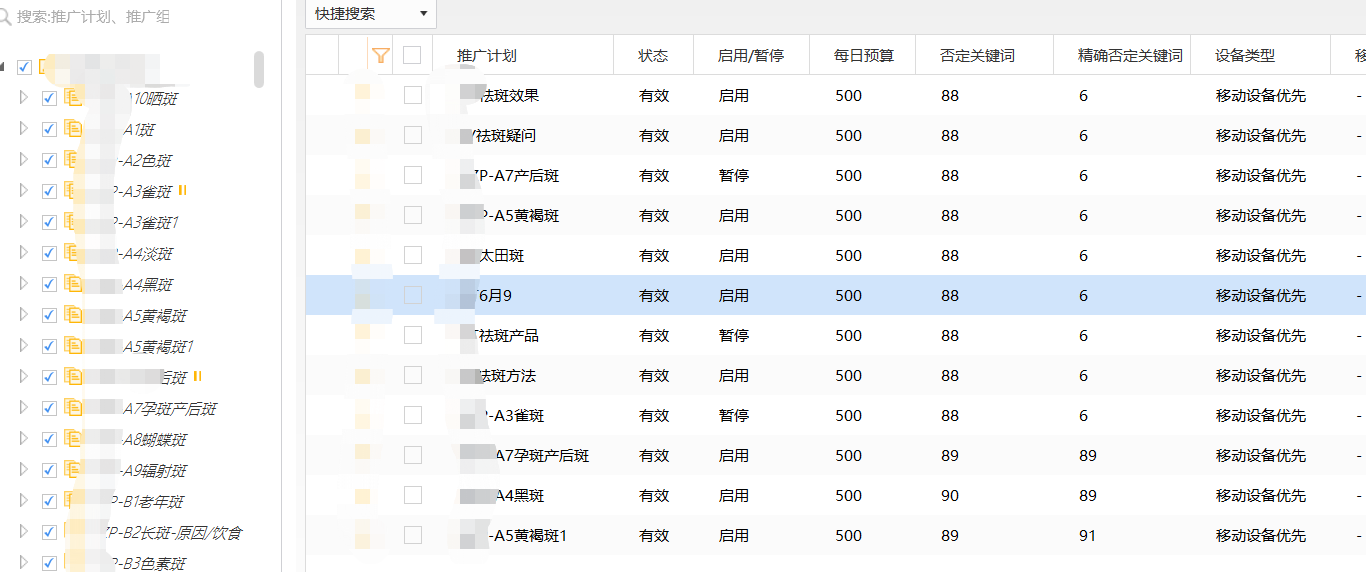Click 移动设备优先 in the 太田斑 row
The height and width of the screenshot is (572, 1366).
(1261, 255)
